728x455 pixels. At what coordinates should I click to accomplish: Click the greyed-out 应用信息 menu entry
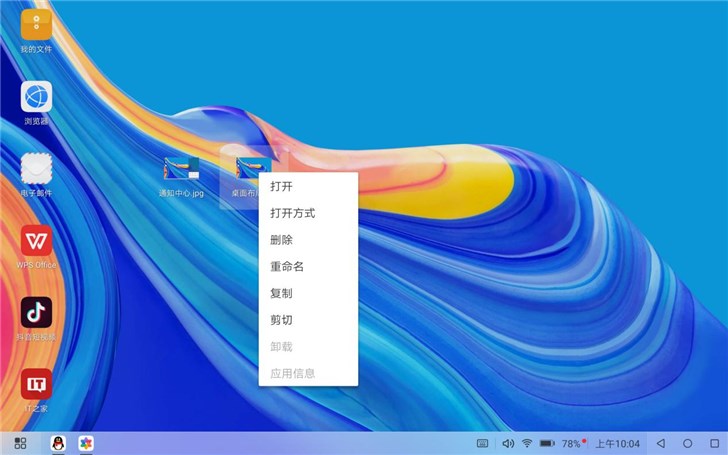click(308, 373)
